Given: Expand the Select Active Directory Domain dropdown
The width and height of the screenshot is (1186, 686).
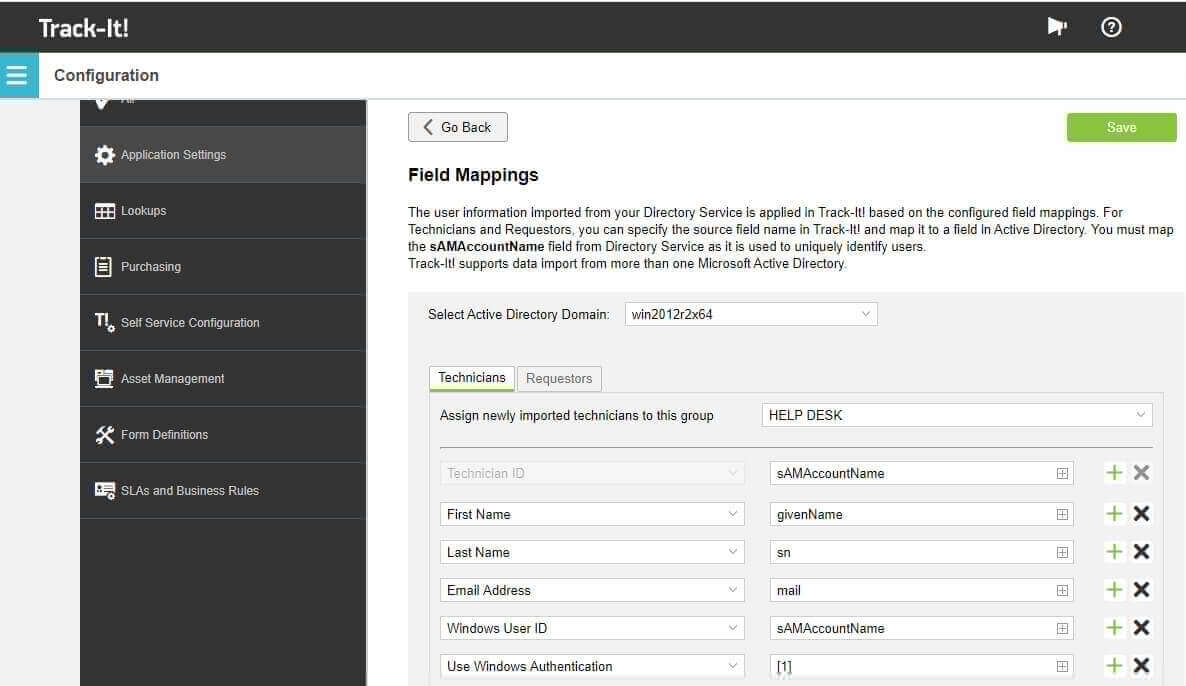Looking at the screenshot, I should tap(751, 314).
